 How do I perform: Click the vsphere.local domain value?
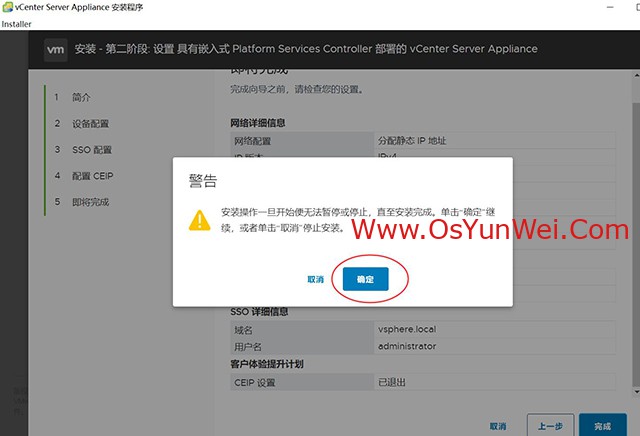coord(407,329)
